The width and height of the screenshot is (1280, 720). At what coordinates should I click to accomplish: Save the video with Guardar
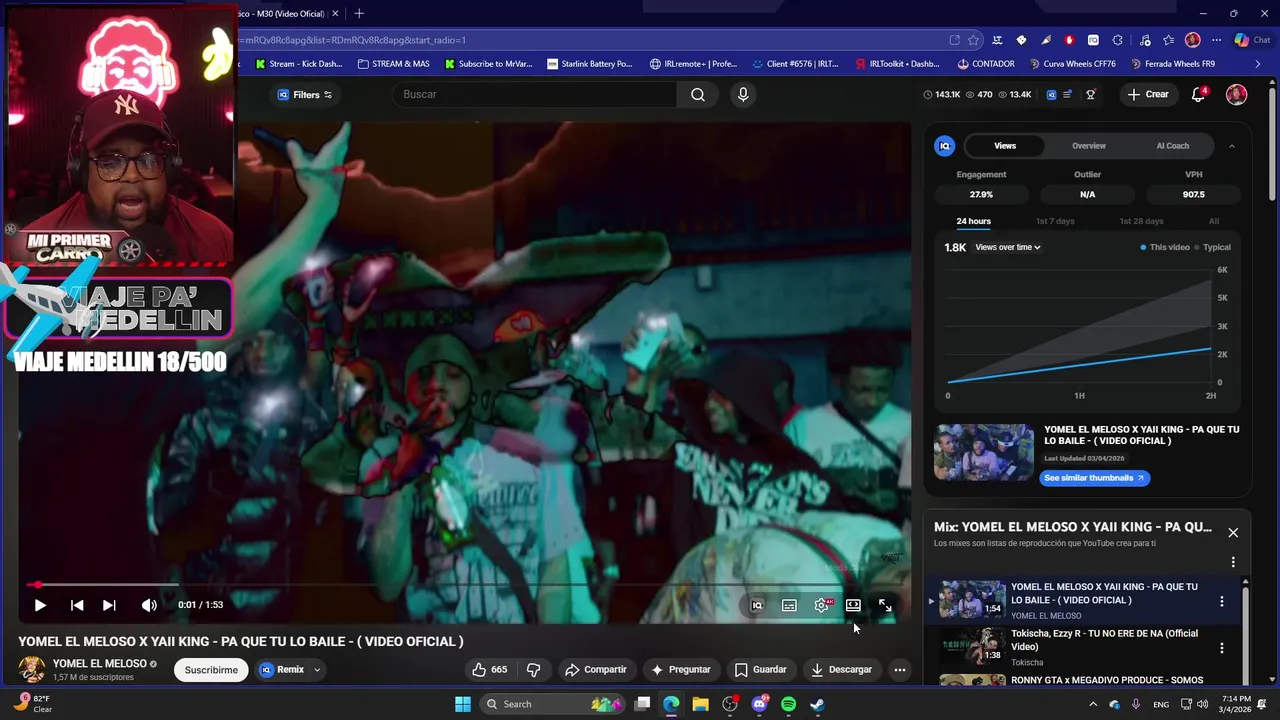click(x=760, y=669)
